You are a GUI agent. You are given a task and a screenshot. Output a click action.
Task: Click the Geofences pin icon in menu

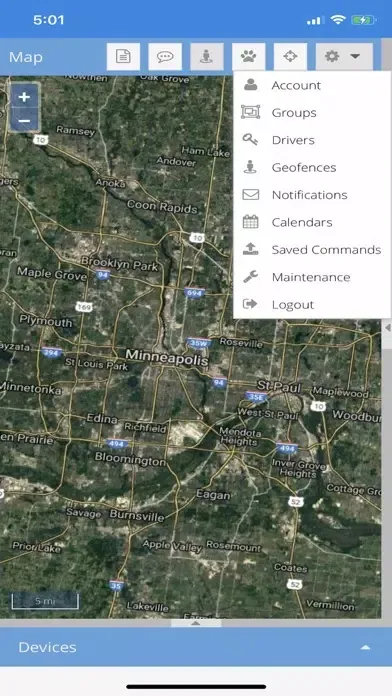coord(250,167)
